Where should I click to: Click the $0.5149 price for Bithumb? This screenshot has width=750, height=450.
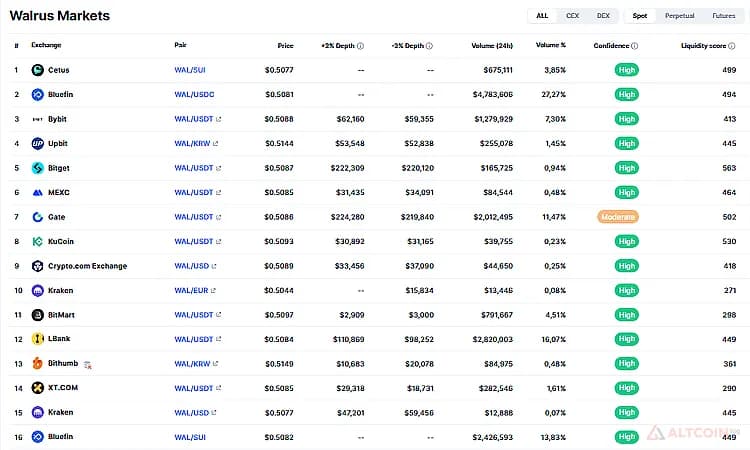[x=279, y=364]
